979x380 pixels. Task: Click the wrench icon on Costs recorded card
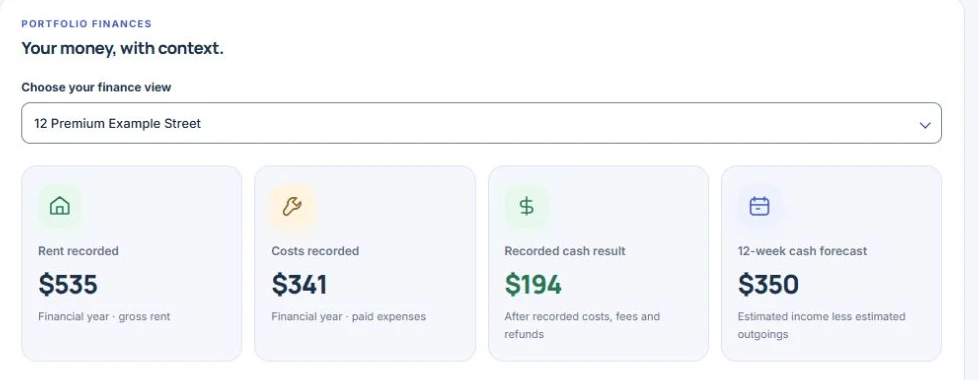coord(292,206)
